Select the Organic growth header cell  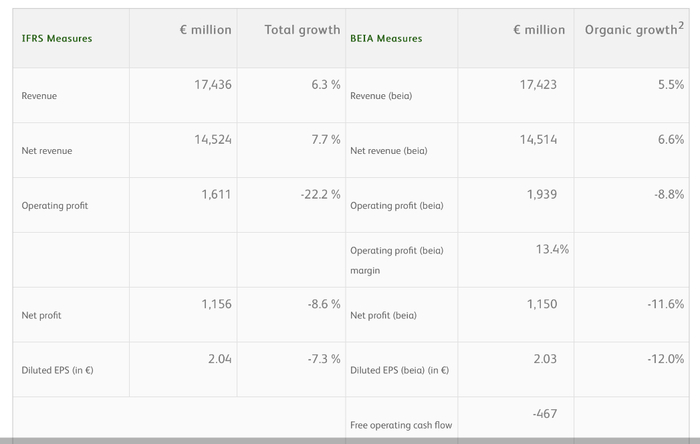[634, 29]
